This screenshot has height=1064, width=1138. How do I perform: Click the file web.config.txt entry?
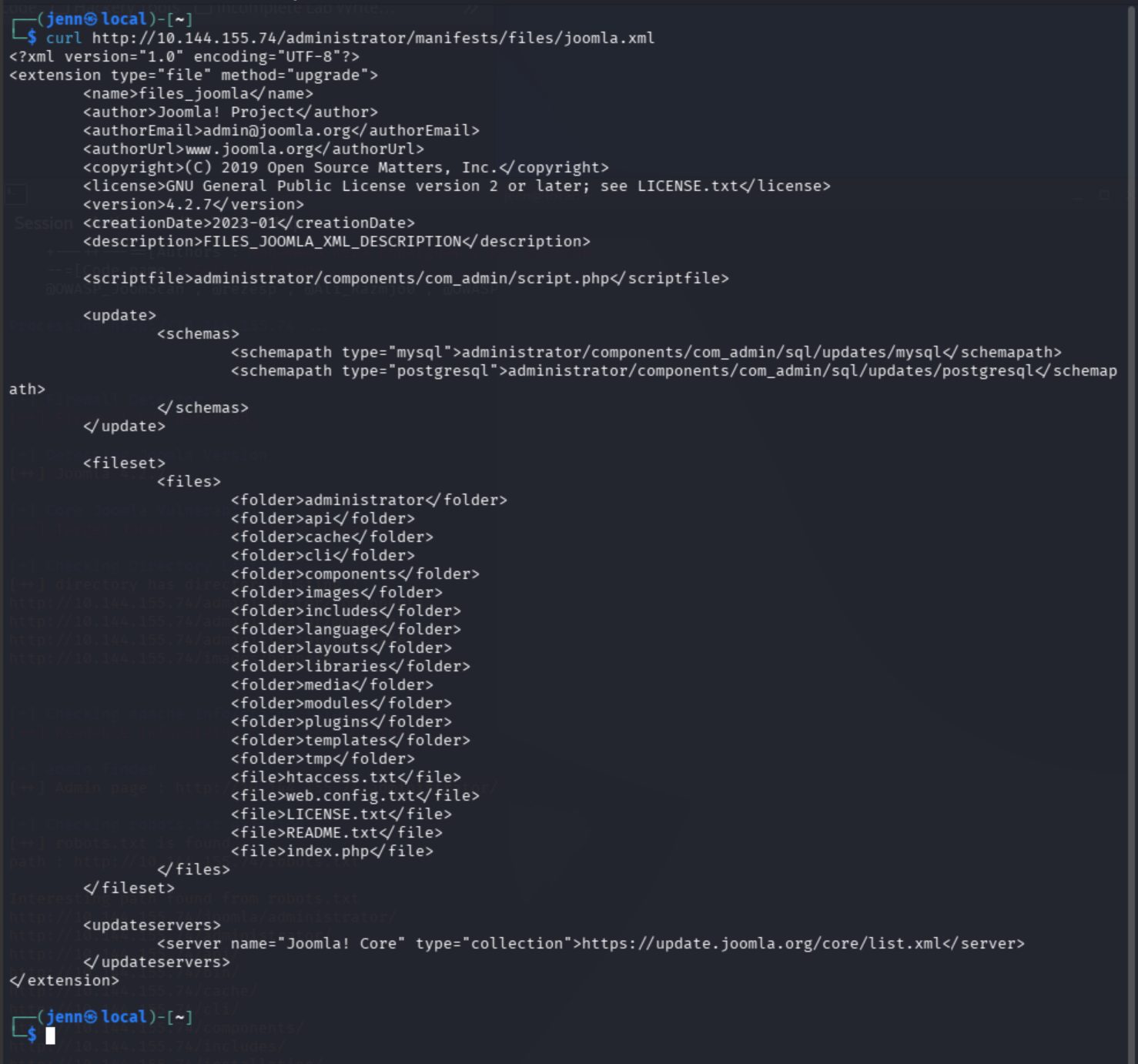pos(355,795)
